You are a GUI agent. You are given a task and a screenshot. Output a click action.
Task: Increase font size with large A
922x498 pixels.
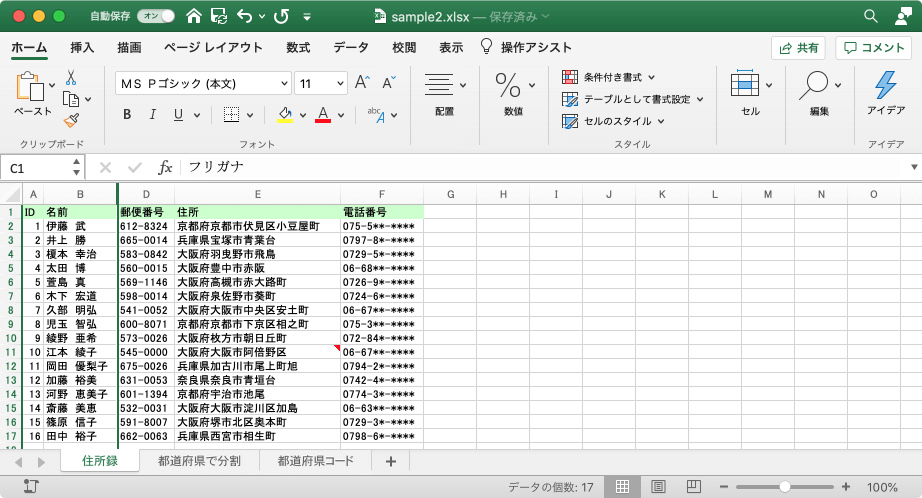click(362, 82)
